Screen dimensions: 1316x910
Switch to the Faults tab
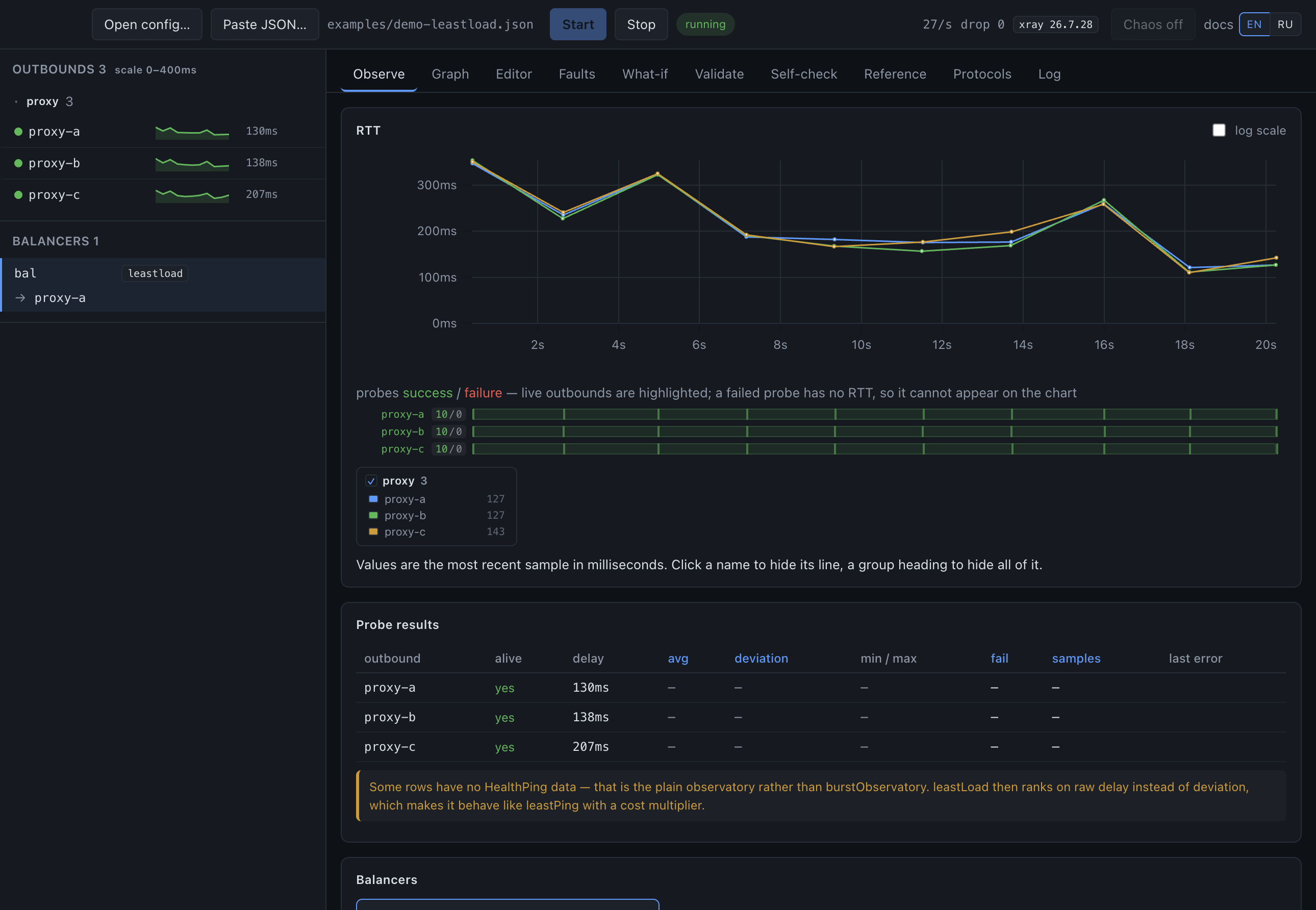(576, 74)
